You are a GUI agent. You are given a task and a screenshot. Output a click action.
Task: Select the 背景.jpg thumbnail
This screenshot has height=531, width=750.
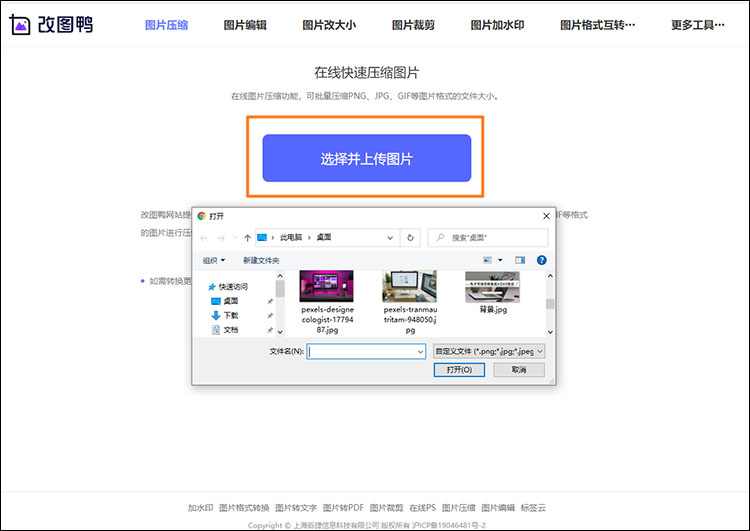492,288
